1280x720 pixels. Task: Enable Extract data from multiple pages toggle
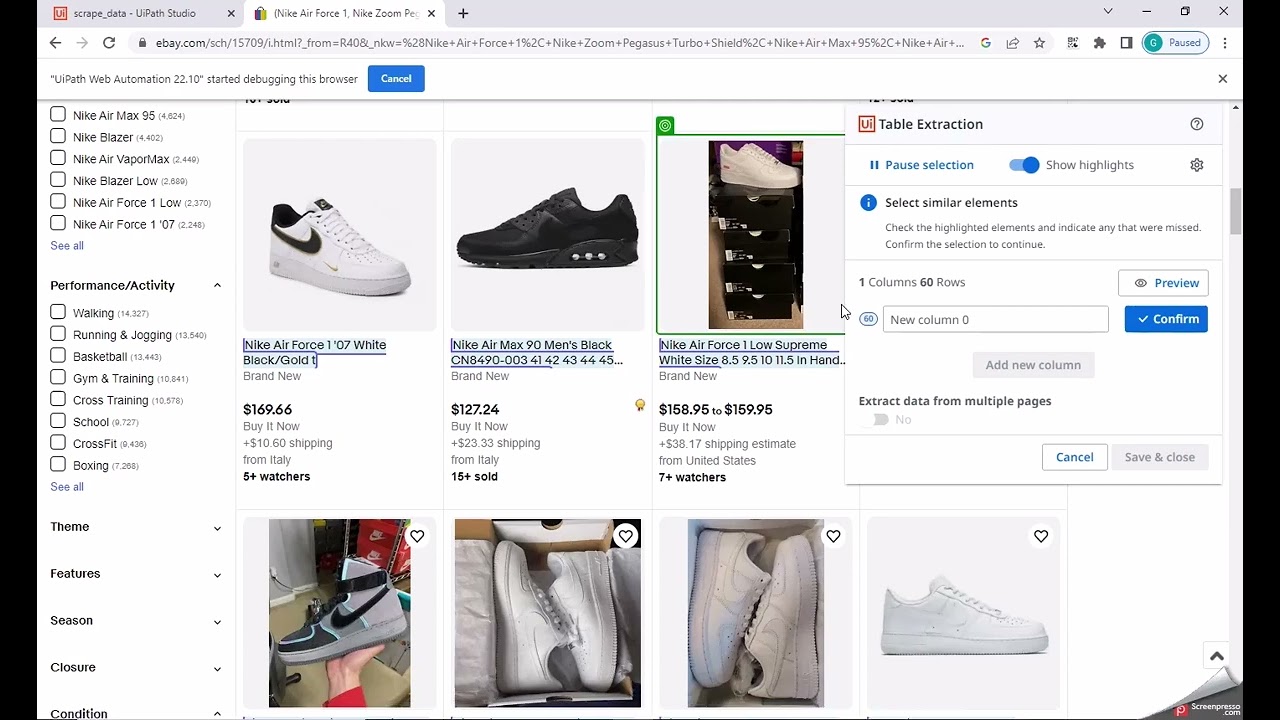pos(875,420)
